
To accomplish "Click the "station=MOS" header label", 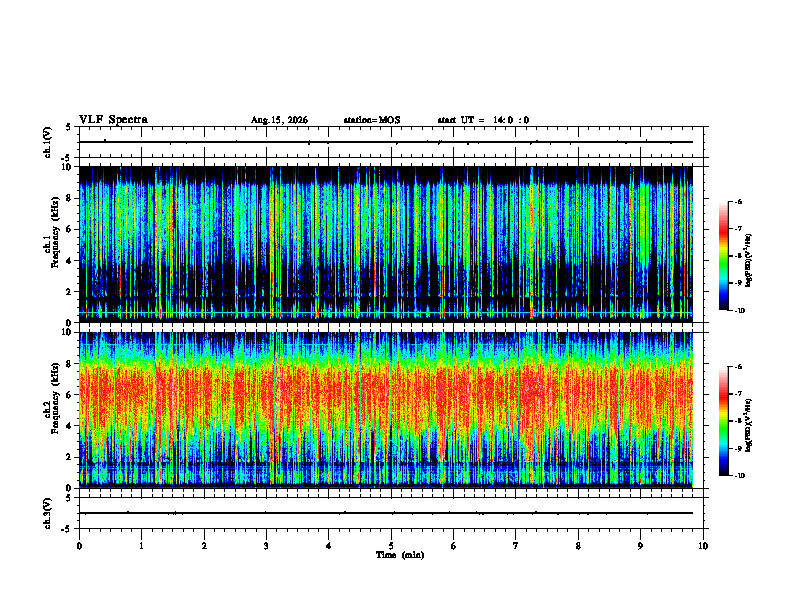I will coord(372,120).
